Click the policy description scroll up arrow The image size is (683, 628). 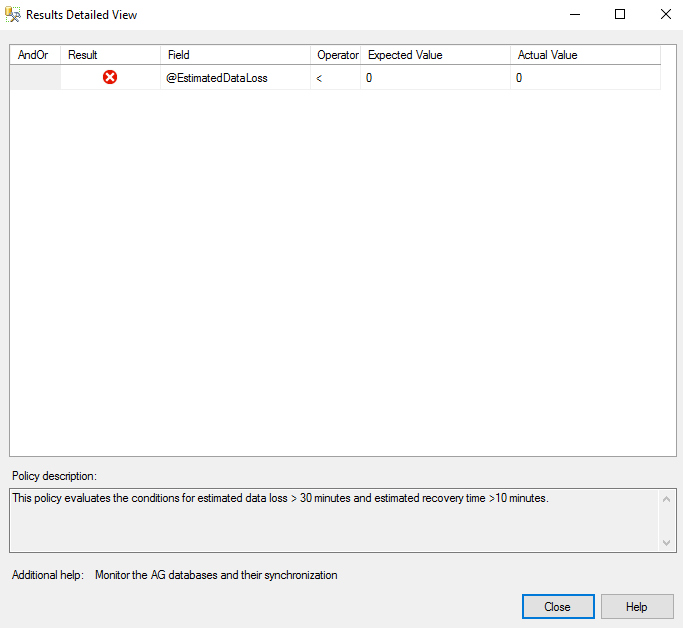click(666, 499)
